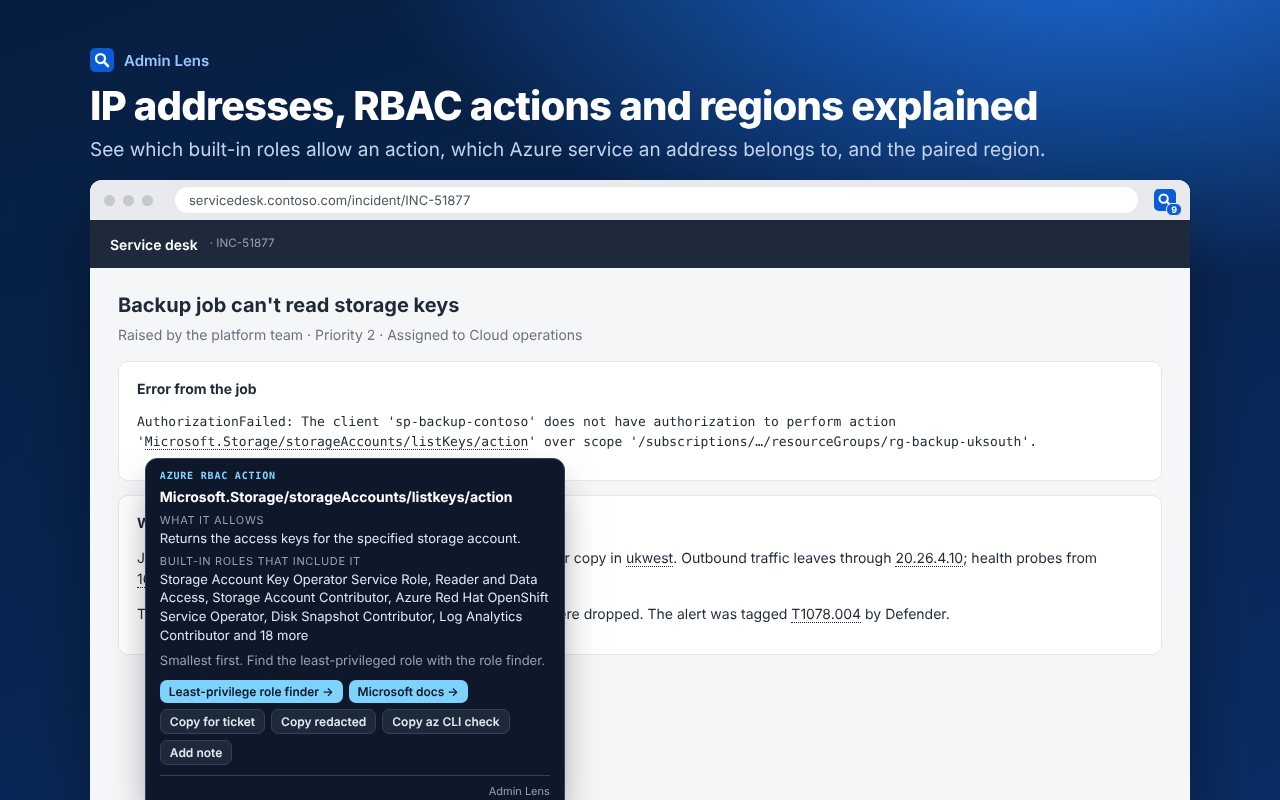This screenshot has width=1280, height=800.
Task: Click the INC-51877 label in header
Action: point(245,243)
